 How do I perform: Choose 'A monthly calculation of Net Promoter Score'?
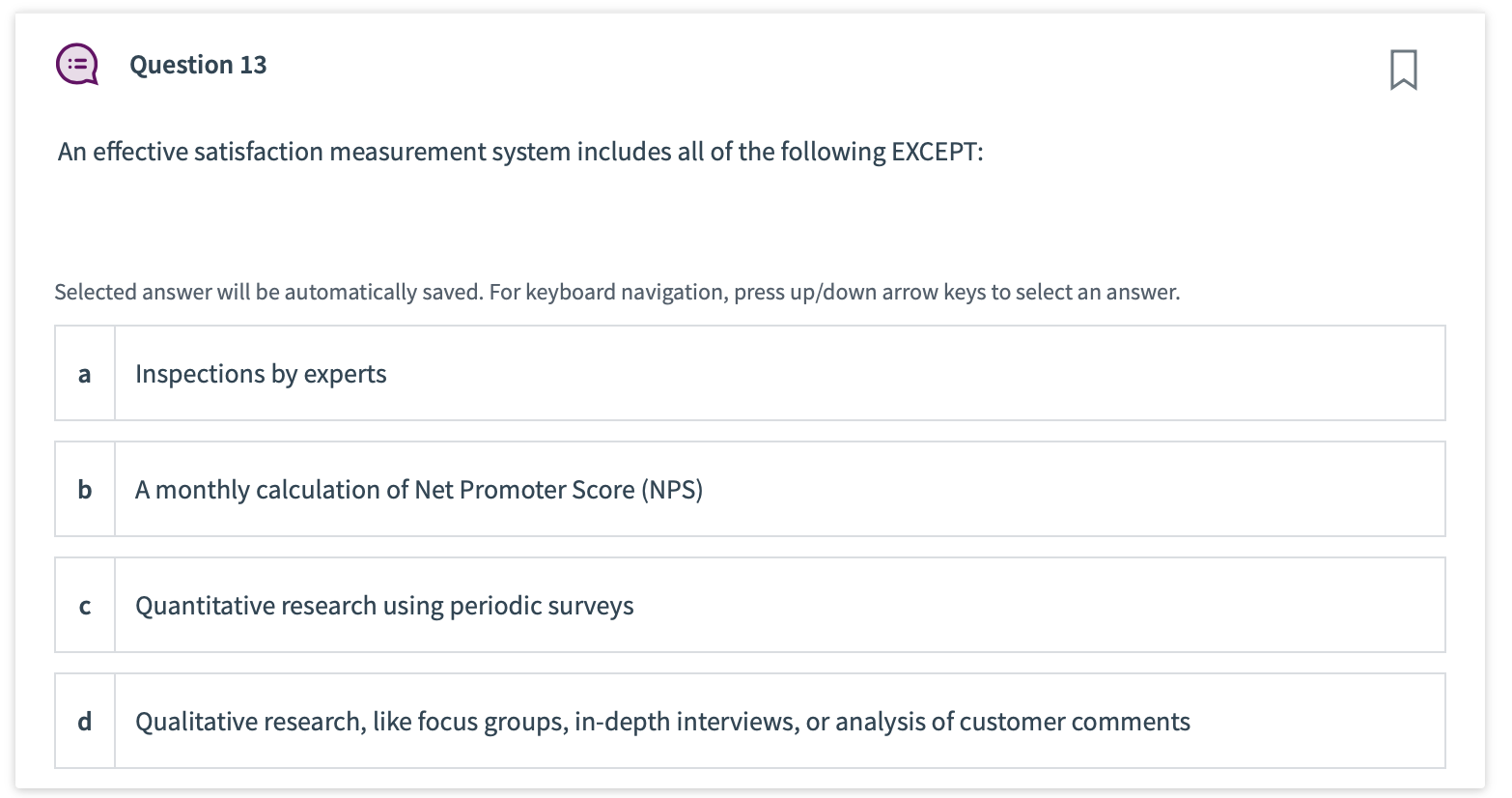tap(418, 490)
